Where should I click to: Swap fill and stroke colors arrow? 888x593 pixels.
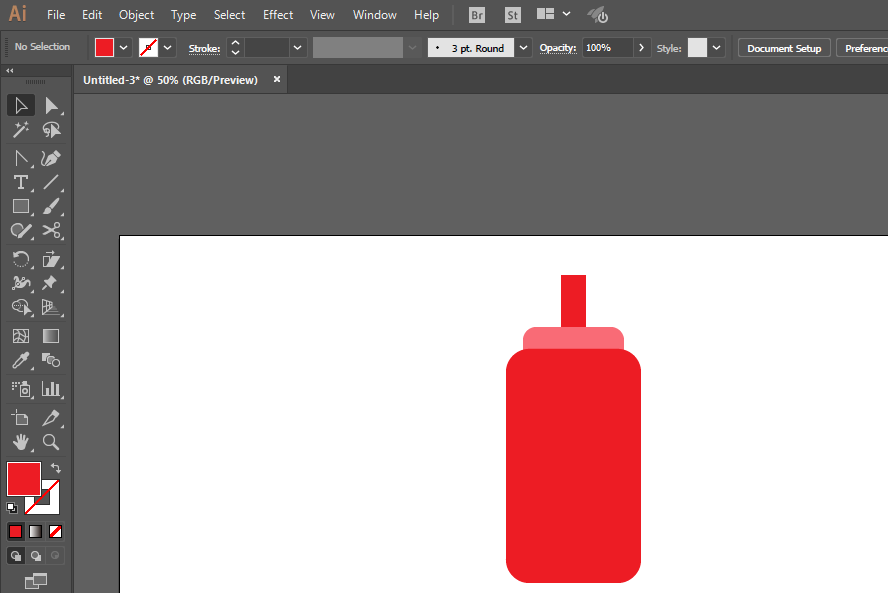pos(56,468)
